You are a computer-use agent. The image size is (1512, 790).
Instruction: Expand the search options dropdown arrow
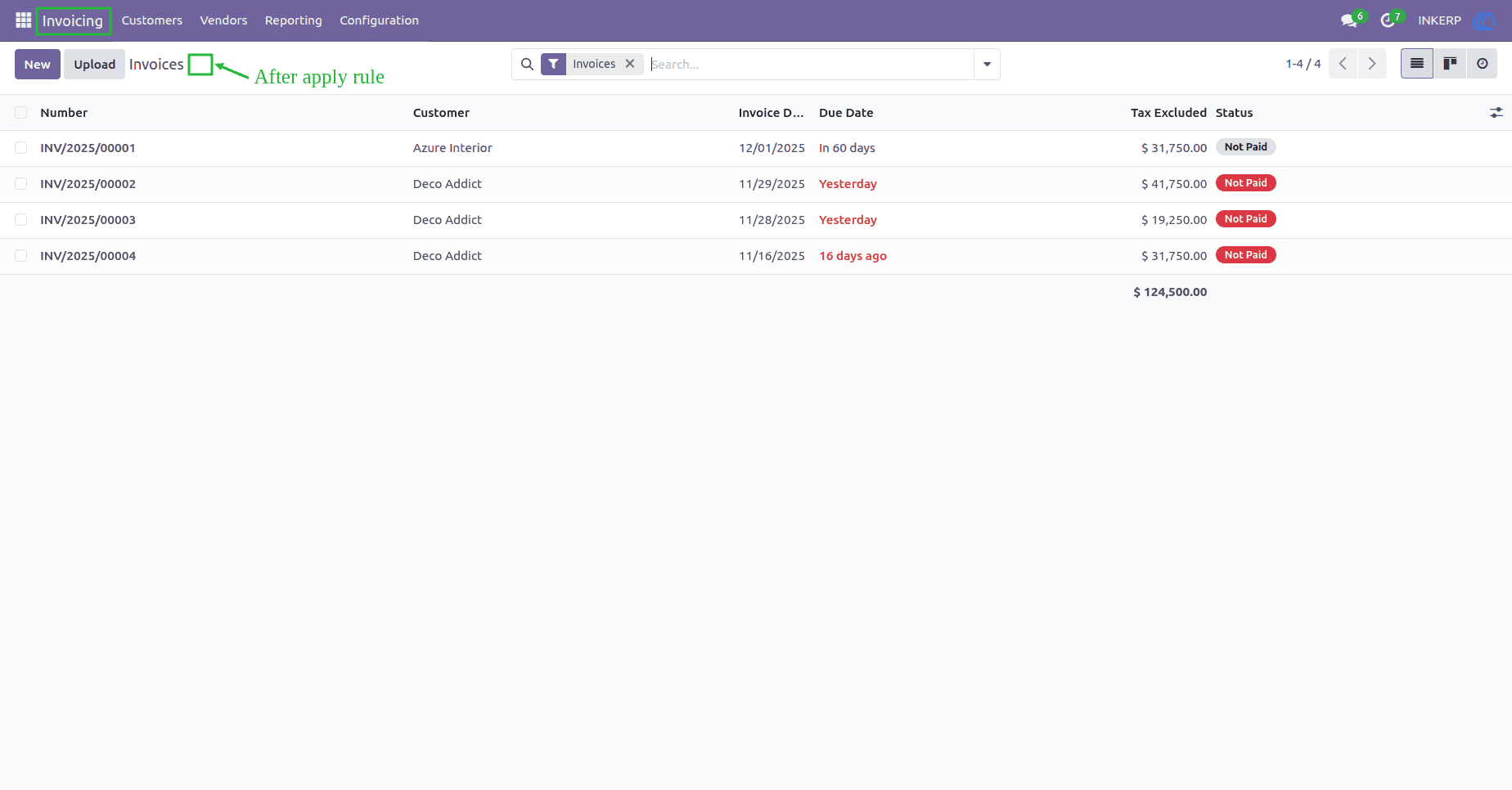[x=987, y=64]
